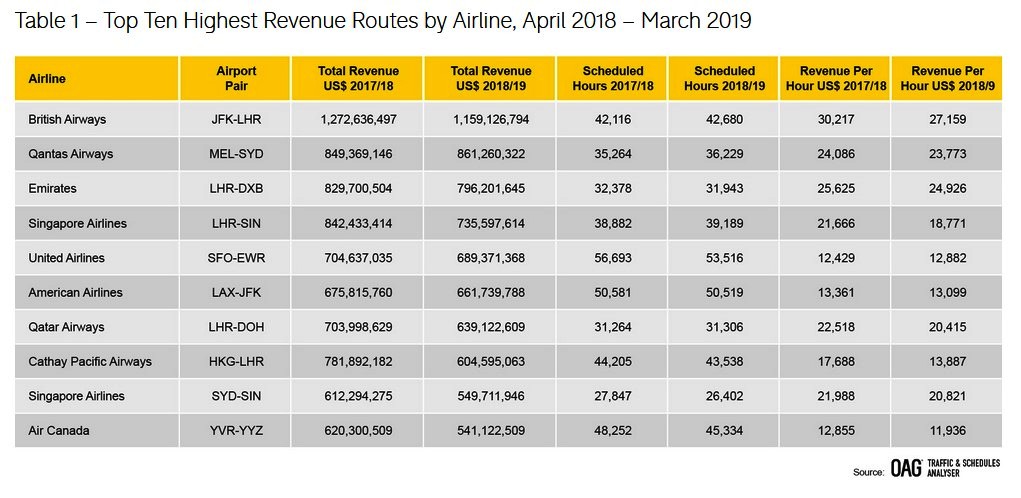Click Revenue Per Hour US$ 2018/9 header
This screenshot has height=498, width=1021.
click(947, 79)
